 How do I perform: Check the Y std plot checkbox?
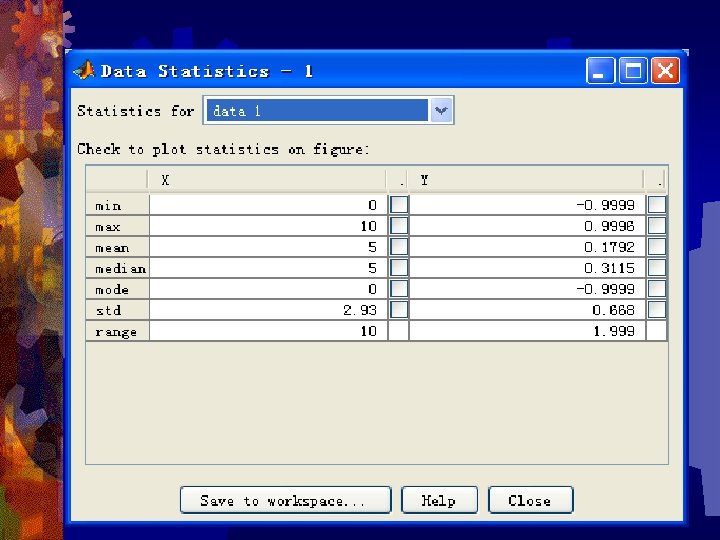pos(657,310)
